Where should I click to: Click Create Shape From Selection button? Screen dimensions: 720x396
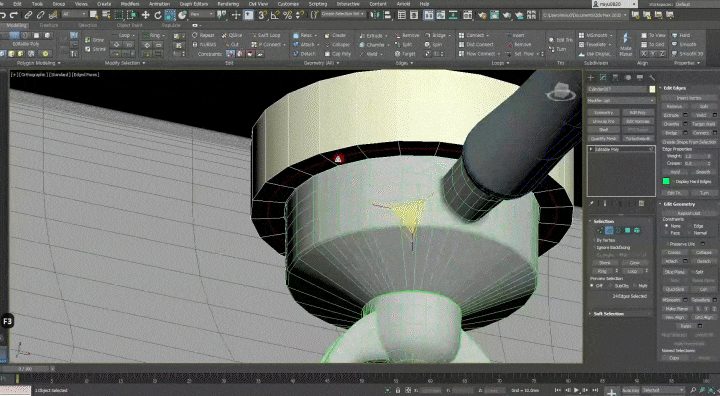pos(689,142)
